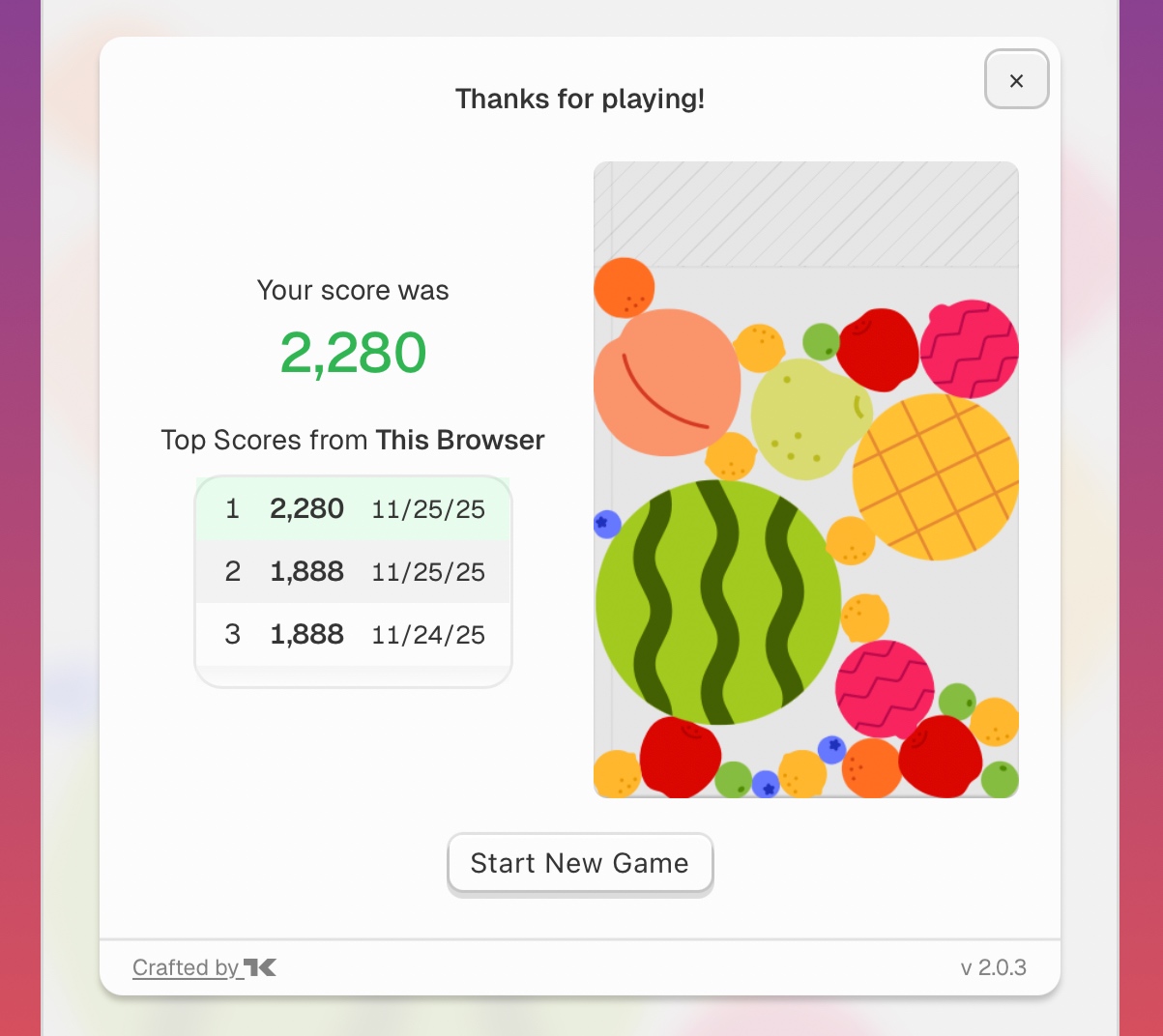Open the Crafted by link
Screen dimensions: 1163x1036
point(186,967)
